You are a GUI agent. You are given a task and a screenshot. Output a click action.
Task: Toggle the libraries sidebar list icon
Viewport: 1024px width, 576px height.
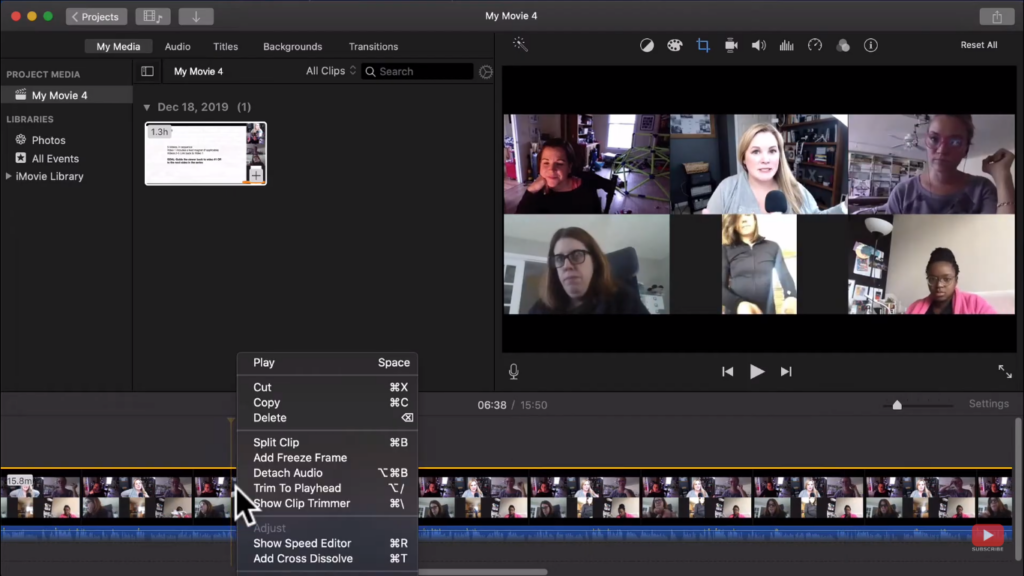click(148, 71)
